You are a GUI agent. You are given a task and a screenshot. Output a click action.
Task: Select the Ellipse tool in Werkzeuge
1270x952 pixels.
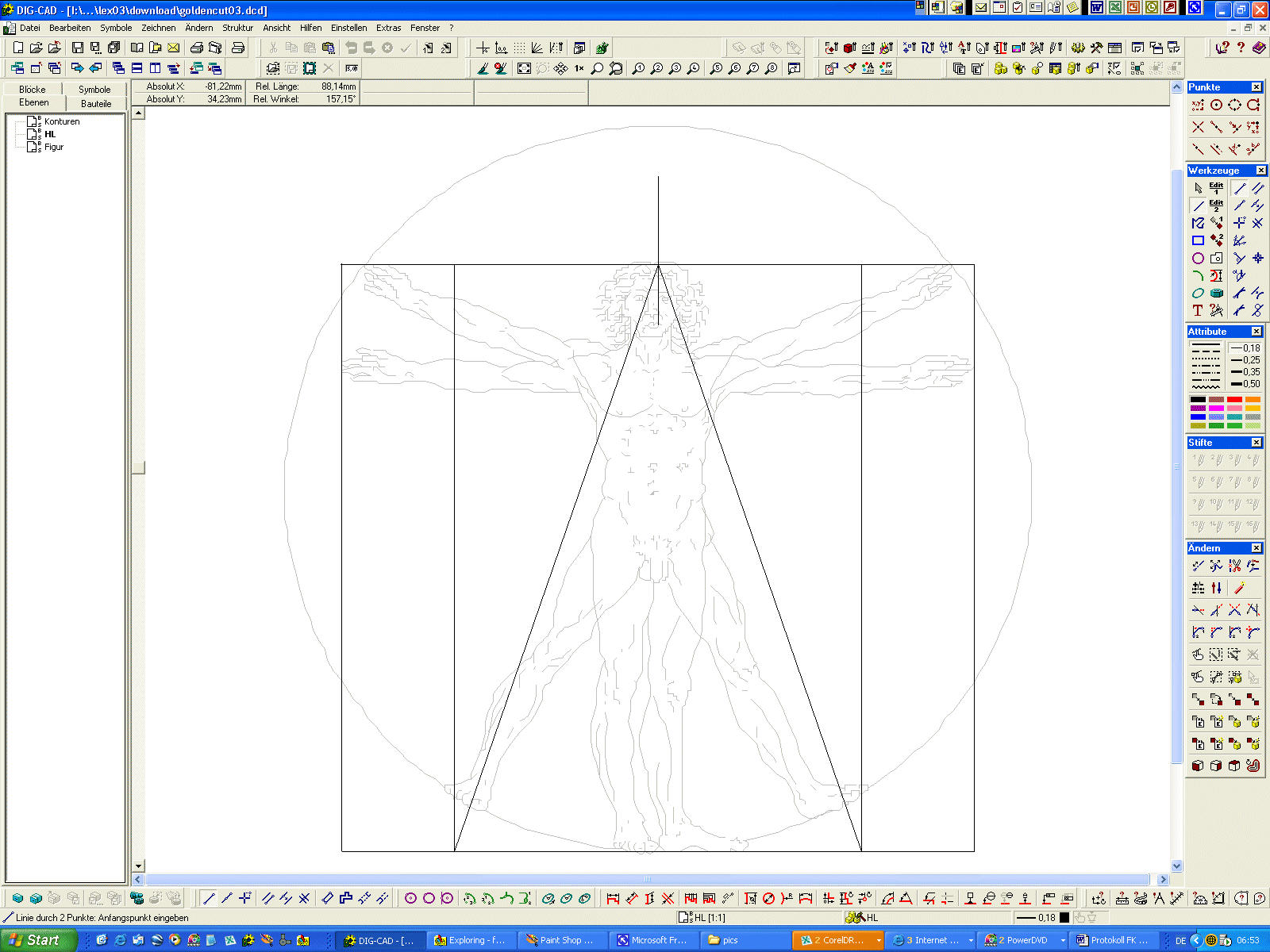(x=1198, y=293)
